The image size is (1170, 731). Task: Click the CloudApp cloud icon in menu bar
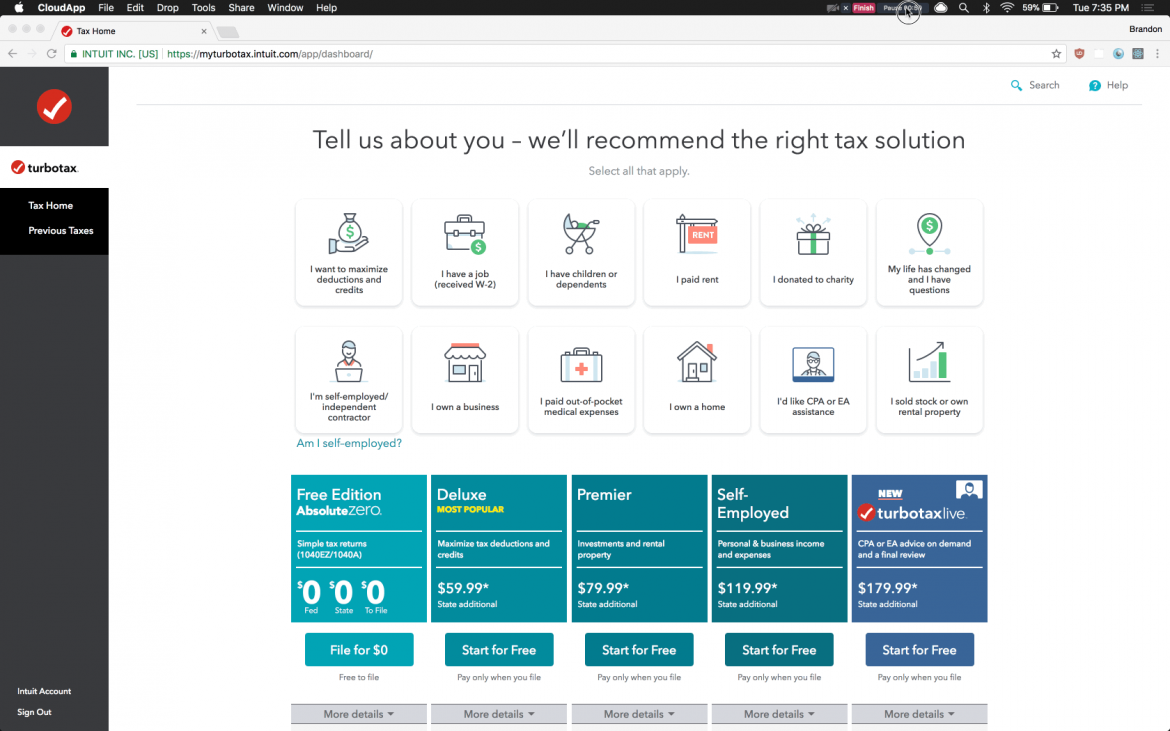940,7
